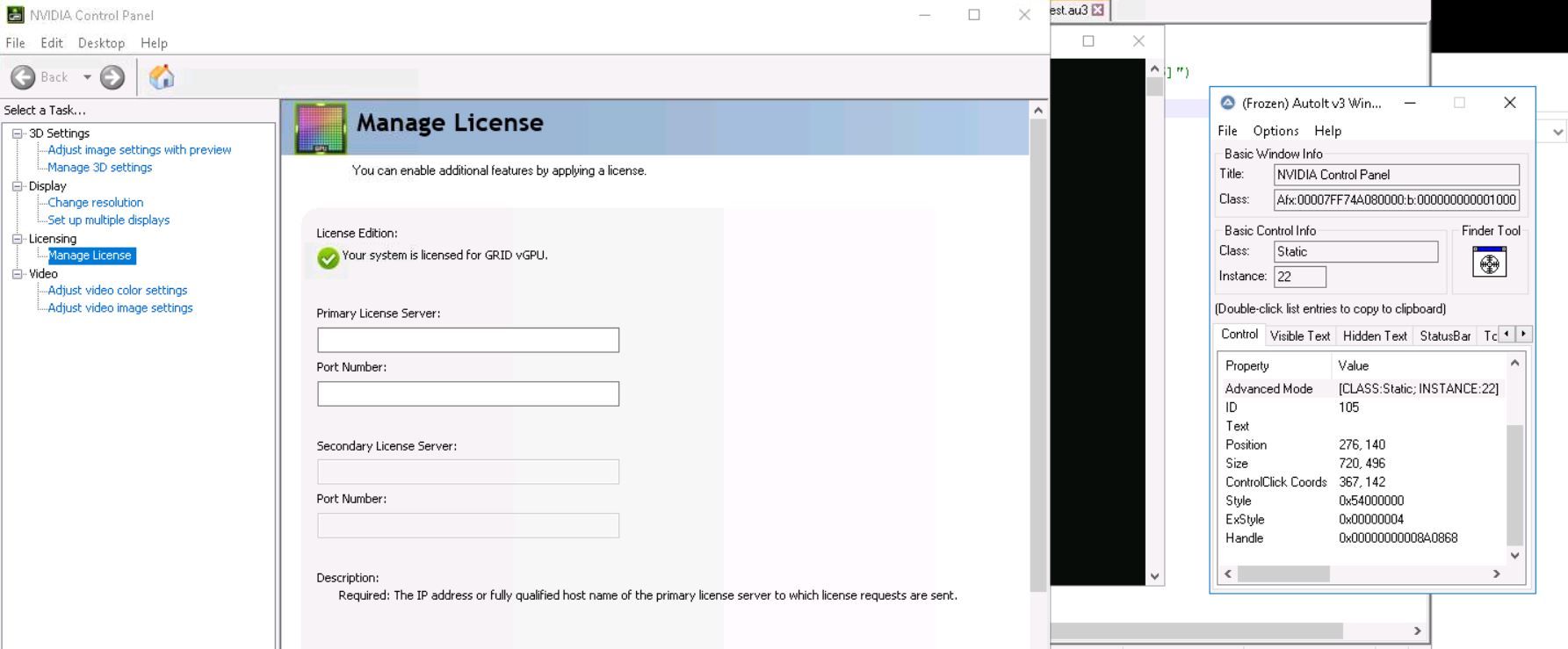Open the Back history dropdown arrow
This screenshot has width=1568, height=649.
coord(87,77)
